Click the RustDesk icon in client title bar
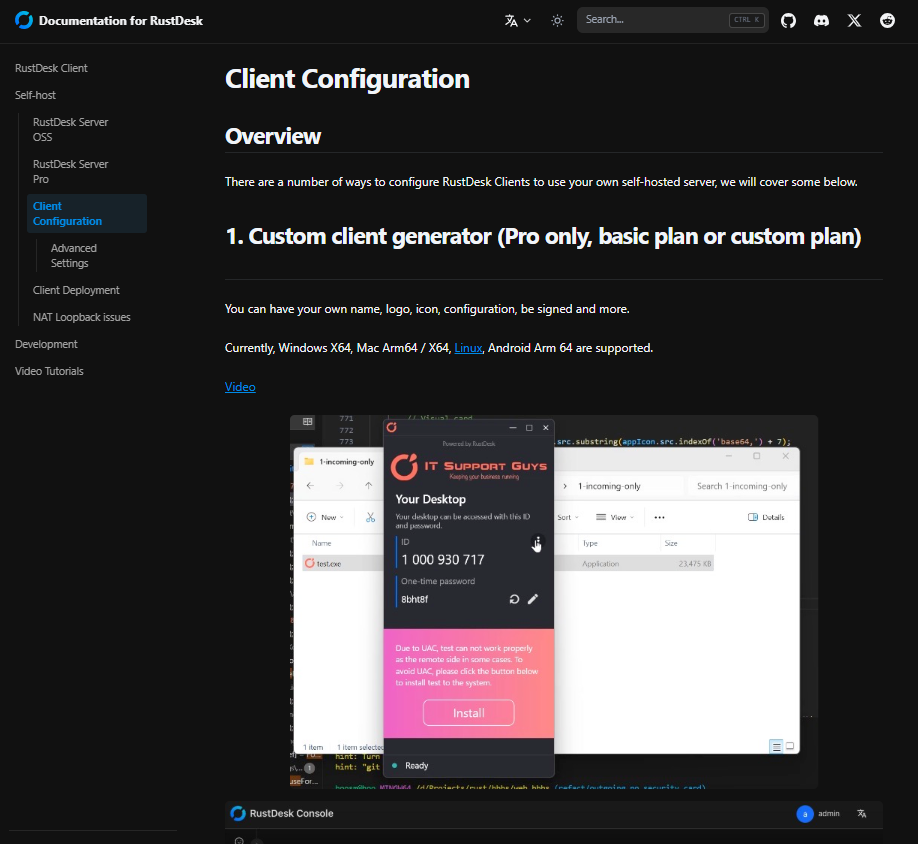The width and height of the screenshot is (918, 844). (392, 428)
